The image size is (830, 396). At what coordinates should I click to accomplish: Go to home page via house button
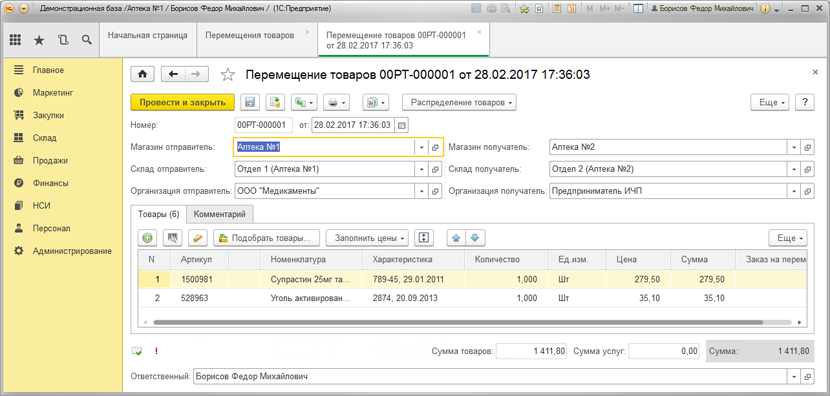(x=142, y=75)
